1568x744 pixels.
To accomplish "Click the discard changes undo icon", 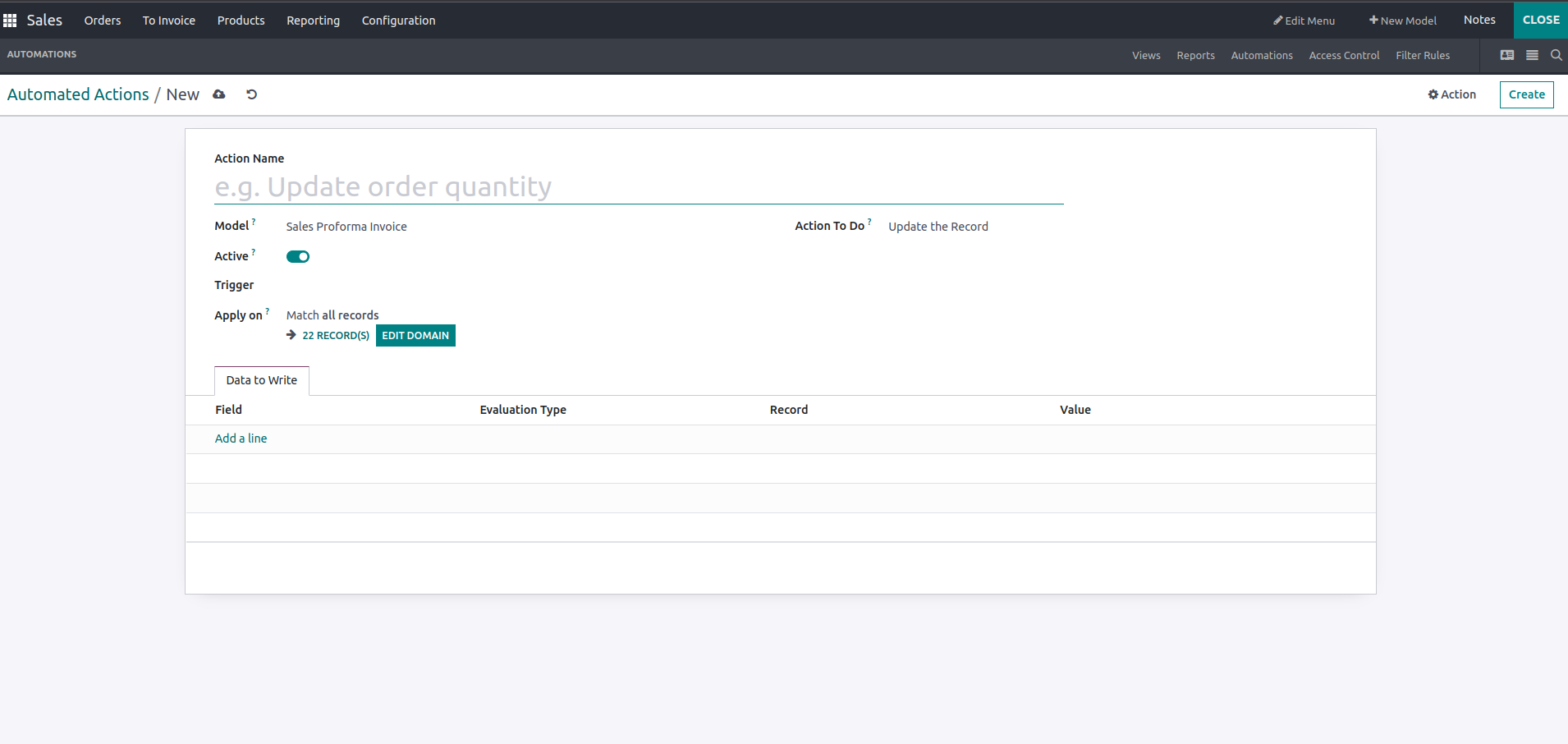I will (x=252, y=94).
